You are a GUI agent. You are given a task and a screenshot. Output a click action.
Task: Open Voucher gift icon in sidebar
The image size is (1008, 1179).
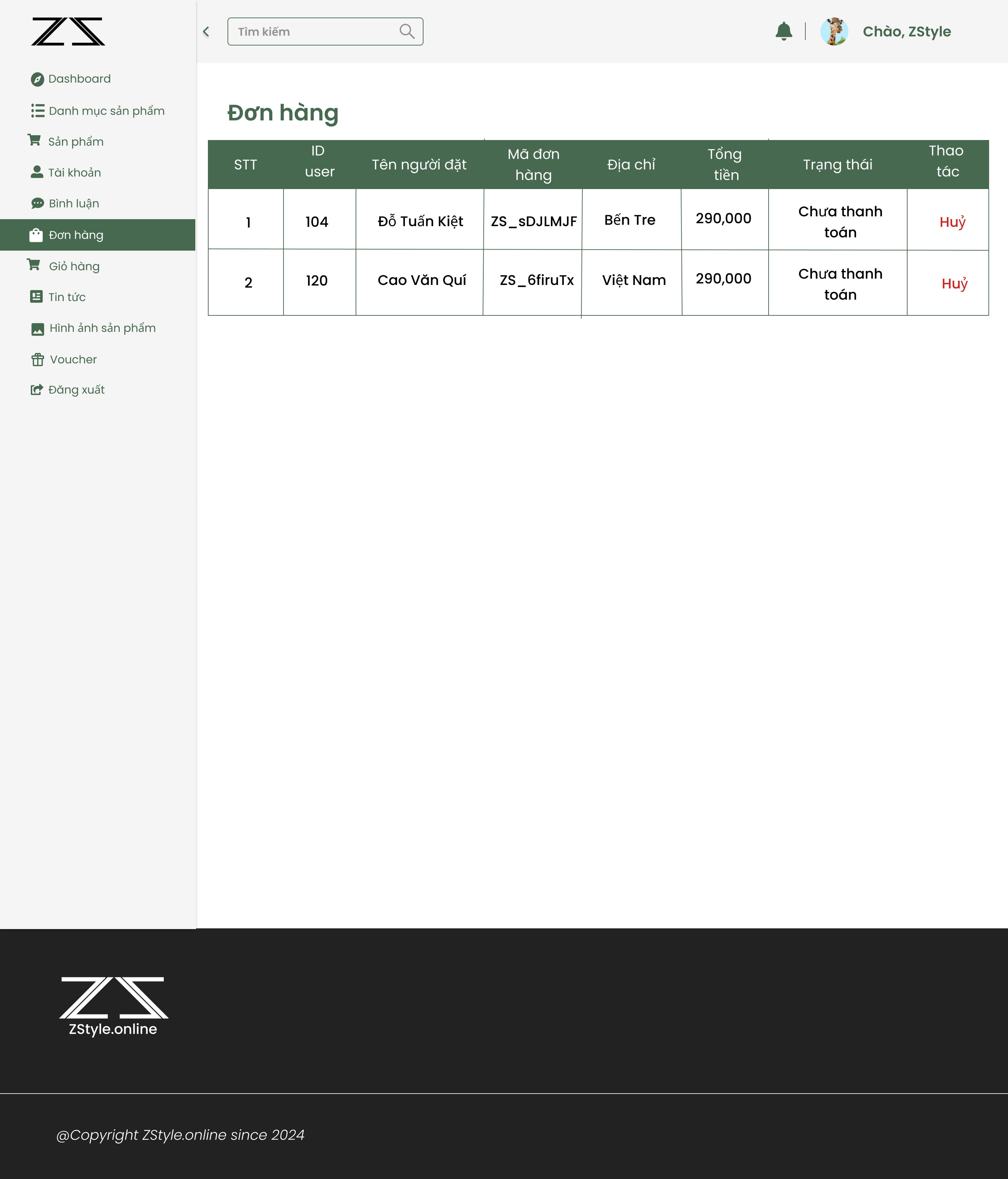[37, 360]
